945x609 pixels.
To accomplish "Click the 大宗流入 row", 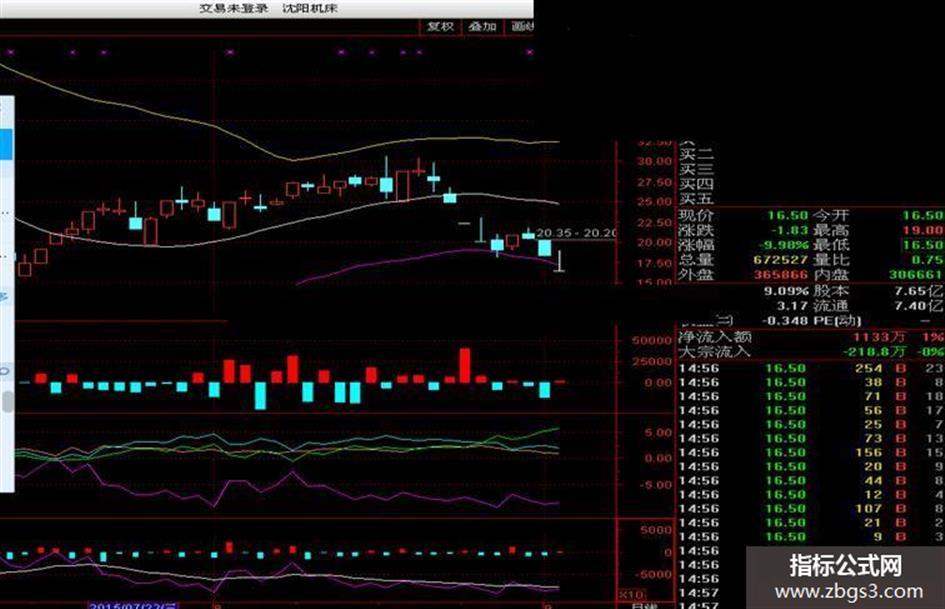I will (x=810, y=352).
